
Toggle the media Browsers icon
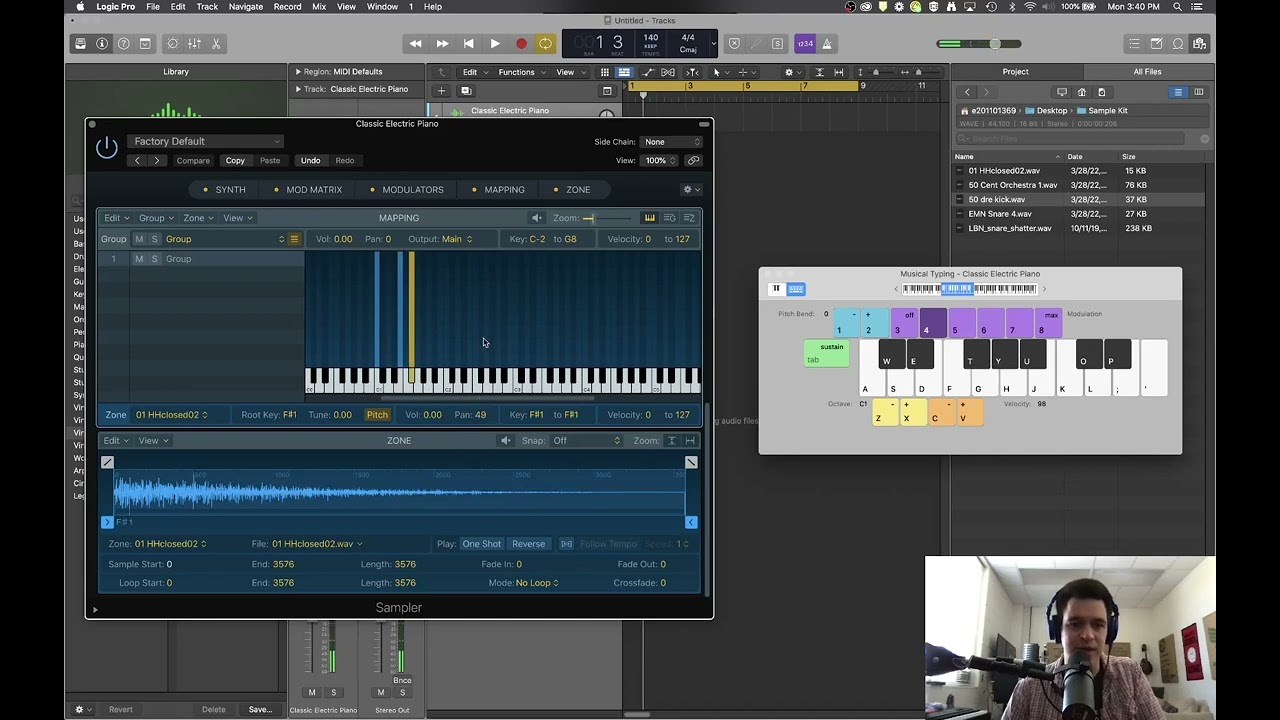[1200, 44]
